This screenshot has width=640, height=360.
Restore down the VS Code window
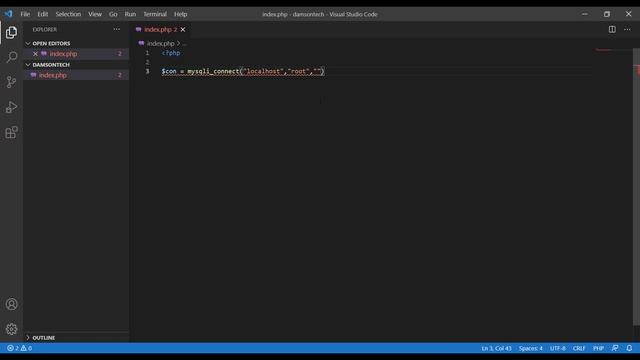coord(607,14)
